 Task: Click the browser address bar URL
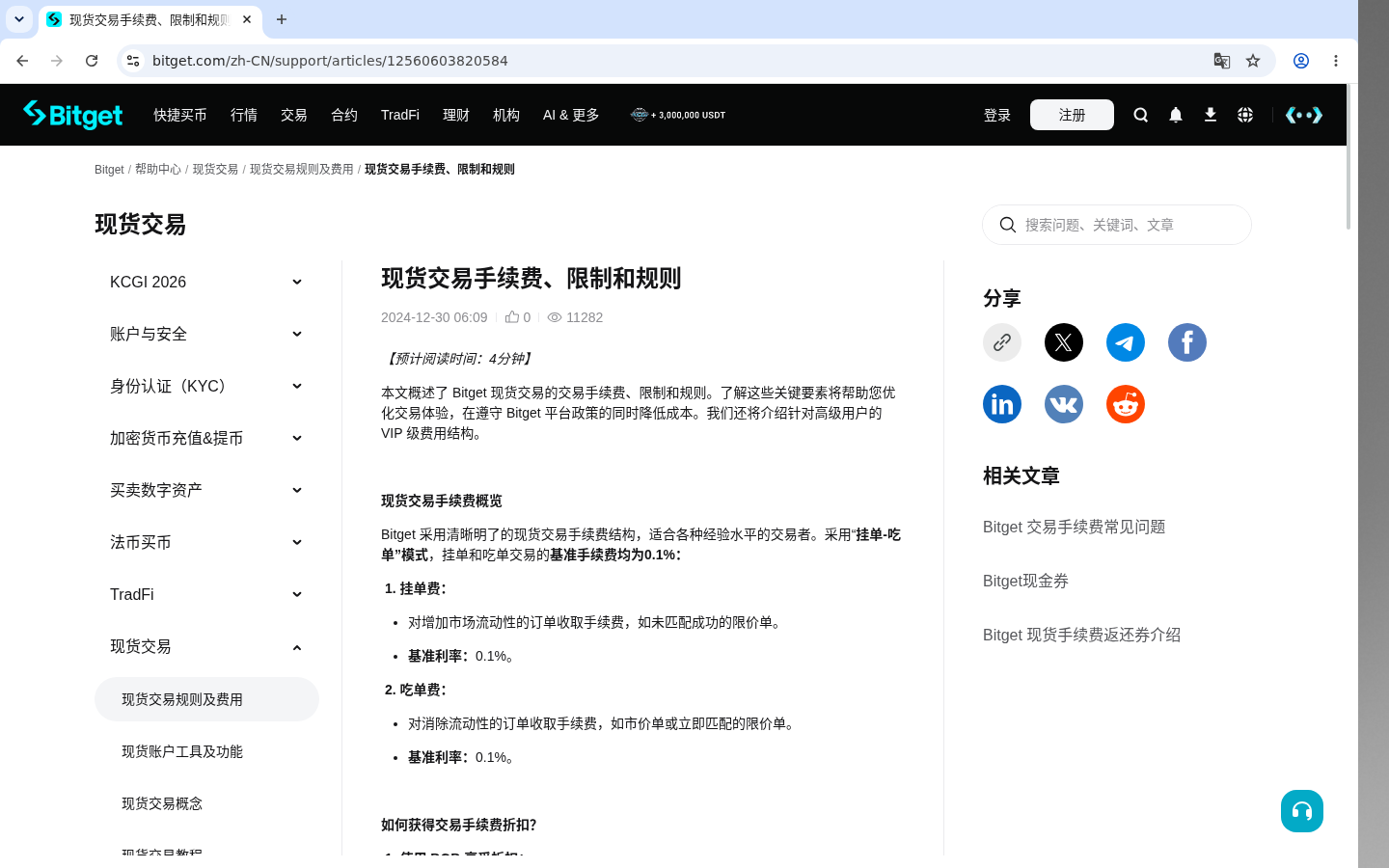click(x=330, y=61)
